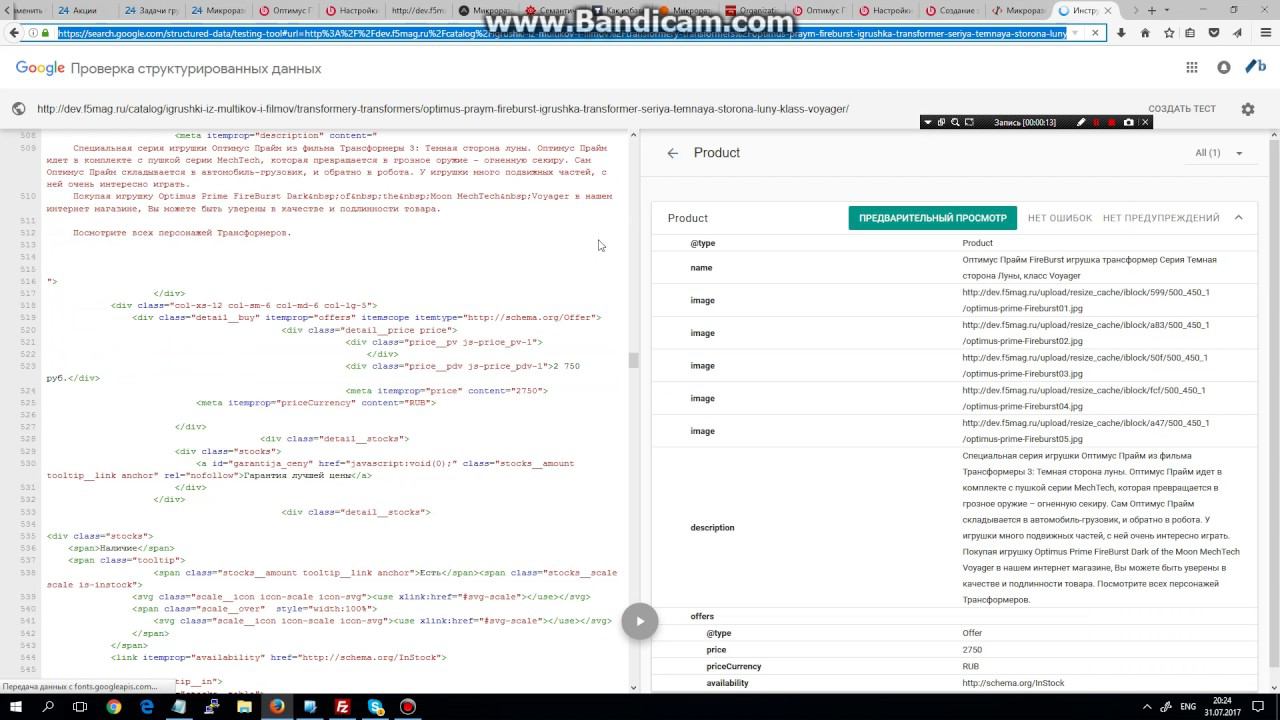Open the All (1) filter dropdown
This screenshot has width=1280, height=720.
pos(1219,153)
